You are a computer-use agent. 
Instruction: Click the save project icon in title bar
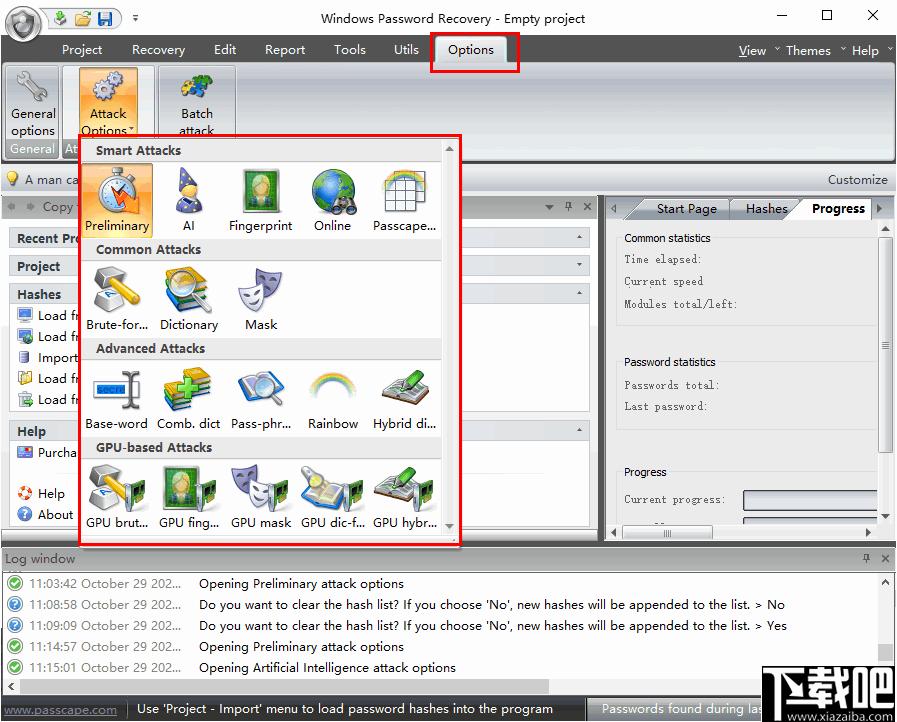click(105, 19)
